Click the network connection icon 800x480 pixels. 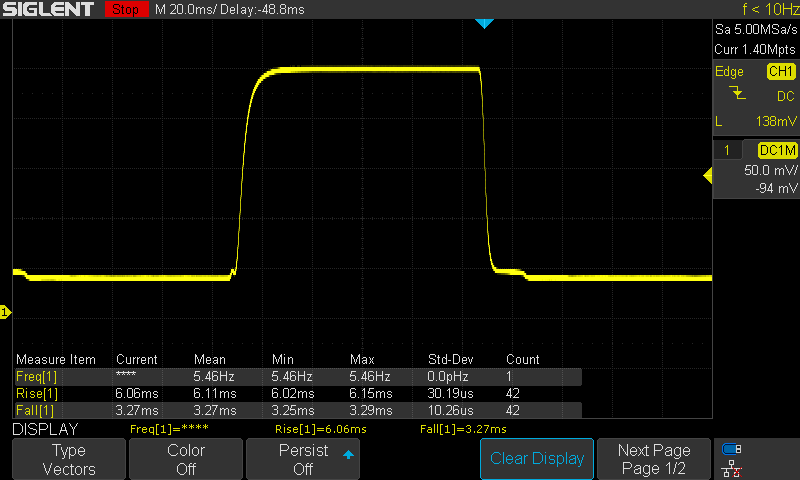(732, 469)
